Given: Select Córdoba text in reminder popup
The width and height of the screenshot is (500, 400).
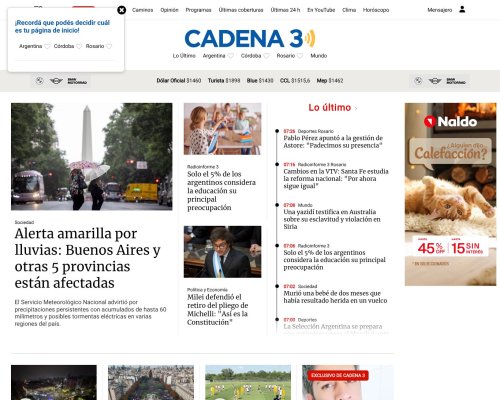Looking at the screenshot, I should pyautogui.click(x=64, y=46).
